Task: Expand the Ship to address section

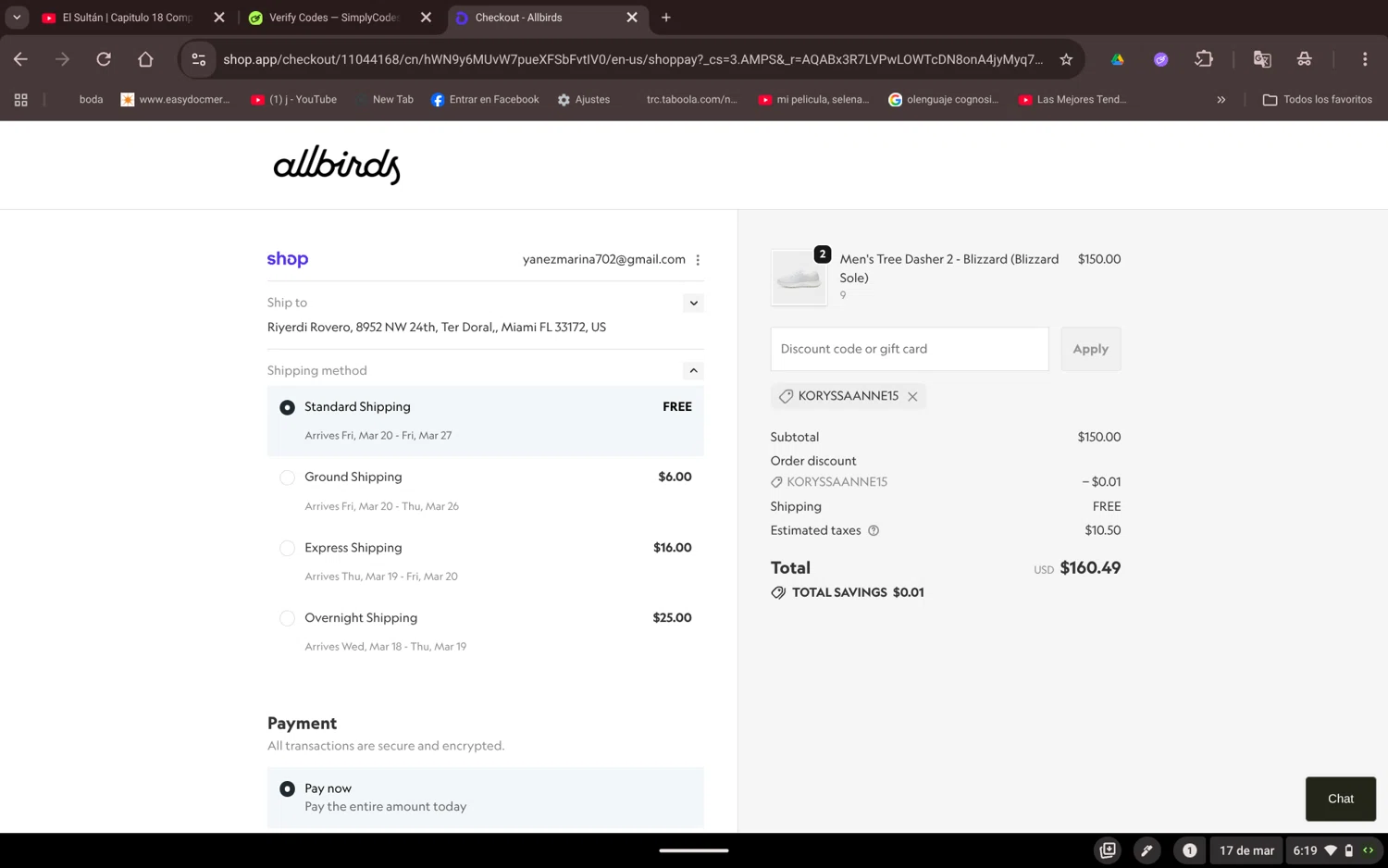Action: click(693, 304)
